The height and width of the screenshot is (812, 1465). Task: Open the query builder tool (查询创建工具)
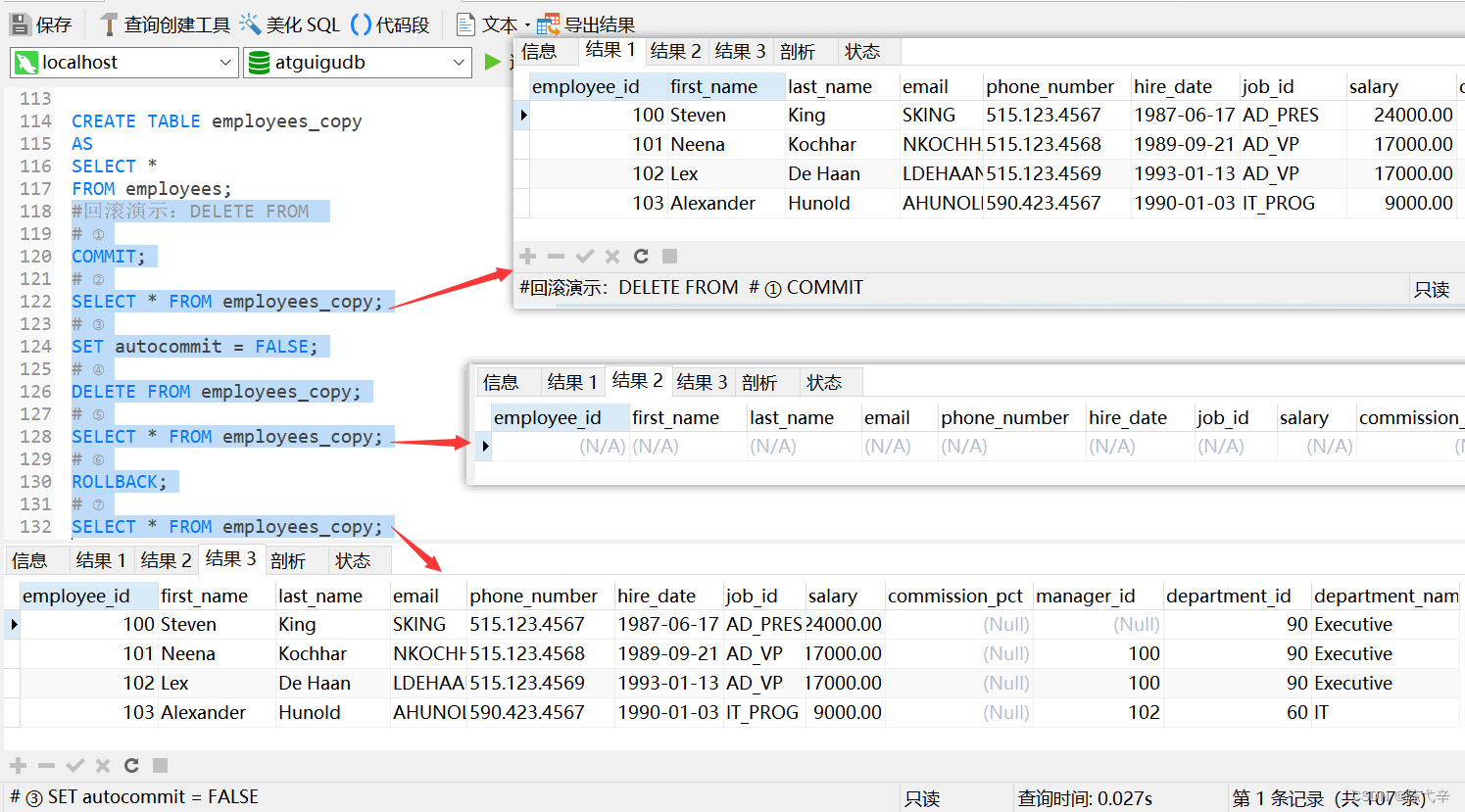(x=165, y=24)
